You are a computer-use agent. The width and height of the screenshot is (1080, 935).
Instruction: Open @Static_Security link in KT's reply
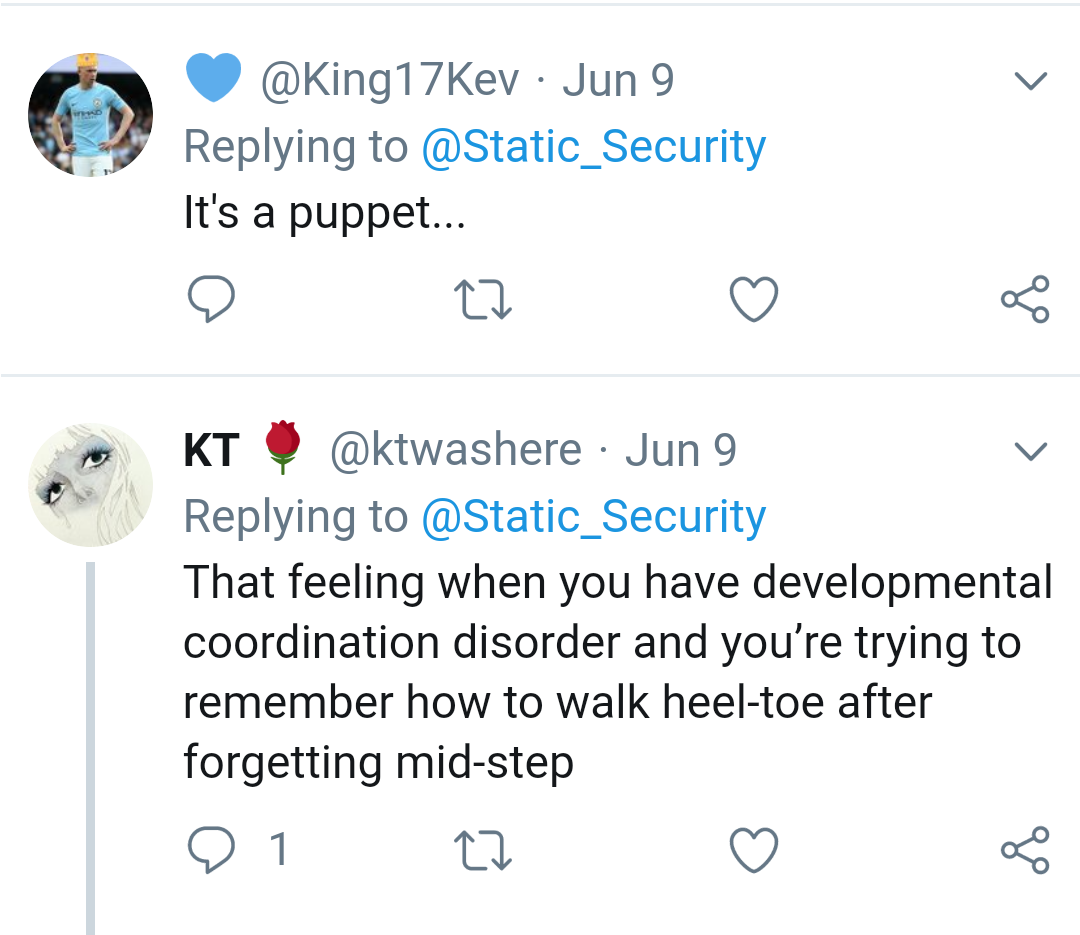(593, 517)
